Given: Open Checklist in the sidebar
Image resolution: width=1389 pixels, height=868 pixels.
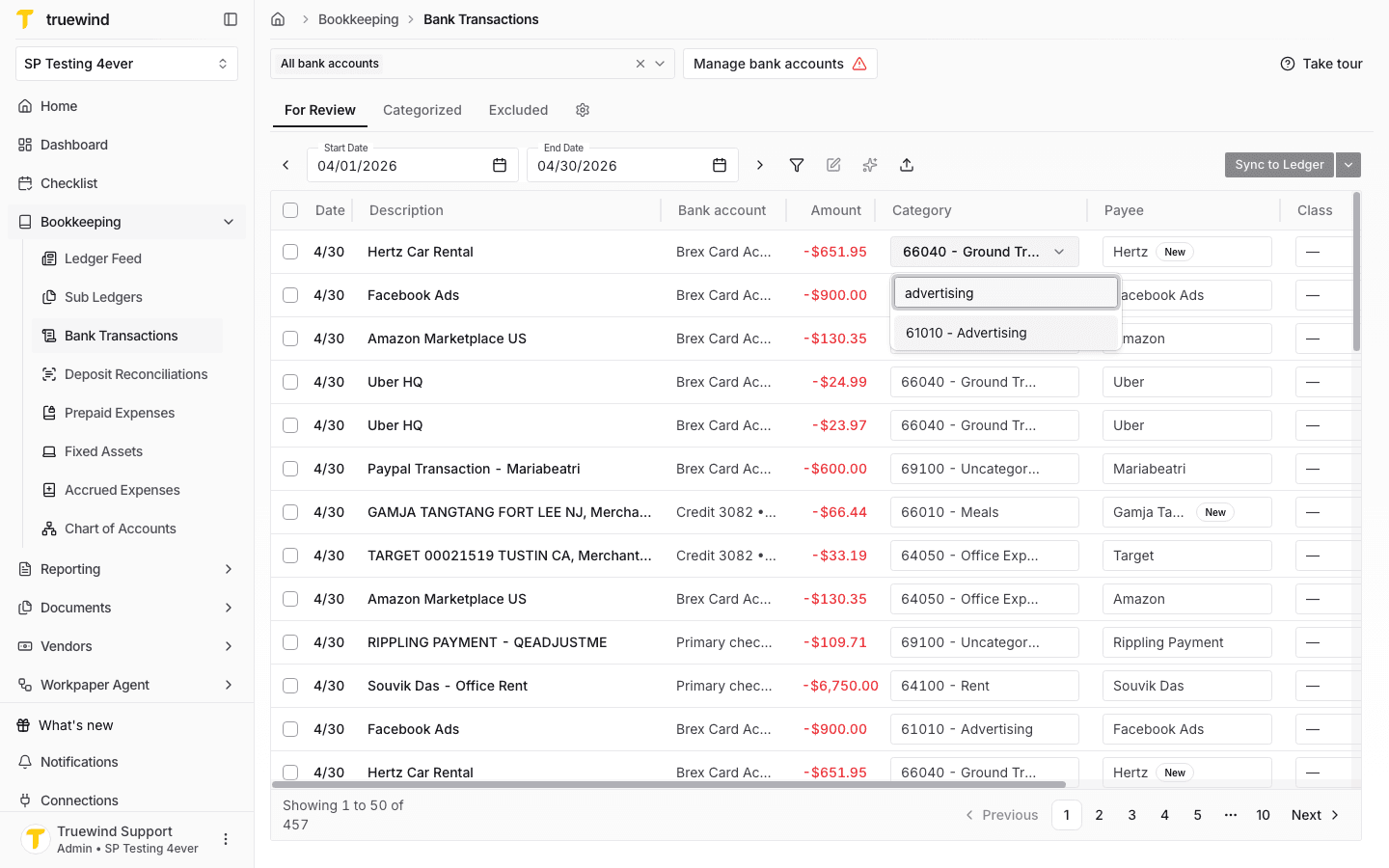Looking at the screenshot, I should pos(126,183).
